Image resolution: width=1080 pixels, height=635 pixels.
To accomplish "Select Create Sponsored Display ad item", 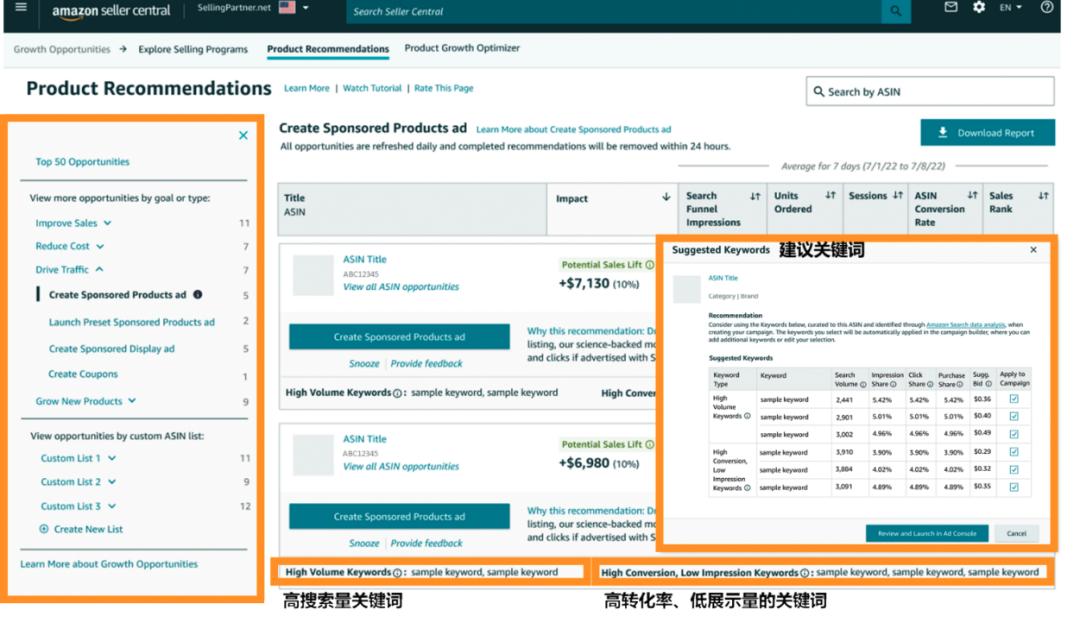I will (x=112, y=348).
